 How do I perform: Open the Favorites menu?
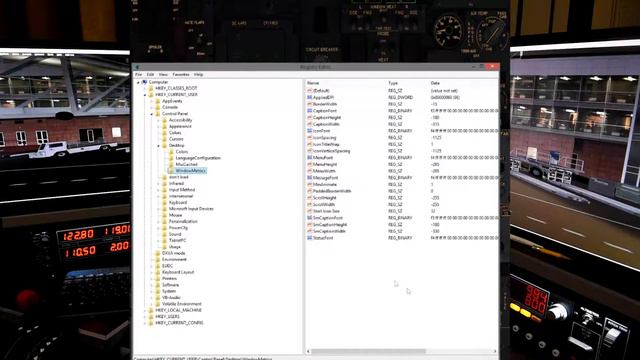pyautogui.click(x=181, y=75)
